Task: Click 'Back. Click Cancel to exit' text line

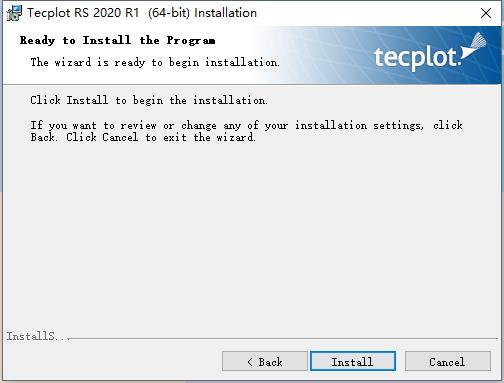Action: click(143, 137)
